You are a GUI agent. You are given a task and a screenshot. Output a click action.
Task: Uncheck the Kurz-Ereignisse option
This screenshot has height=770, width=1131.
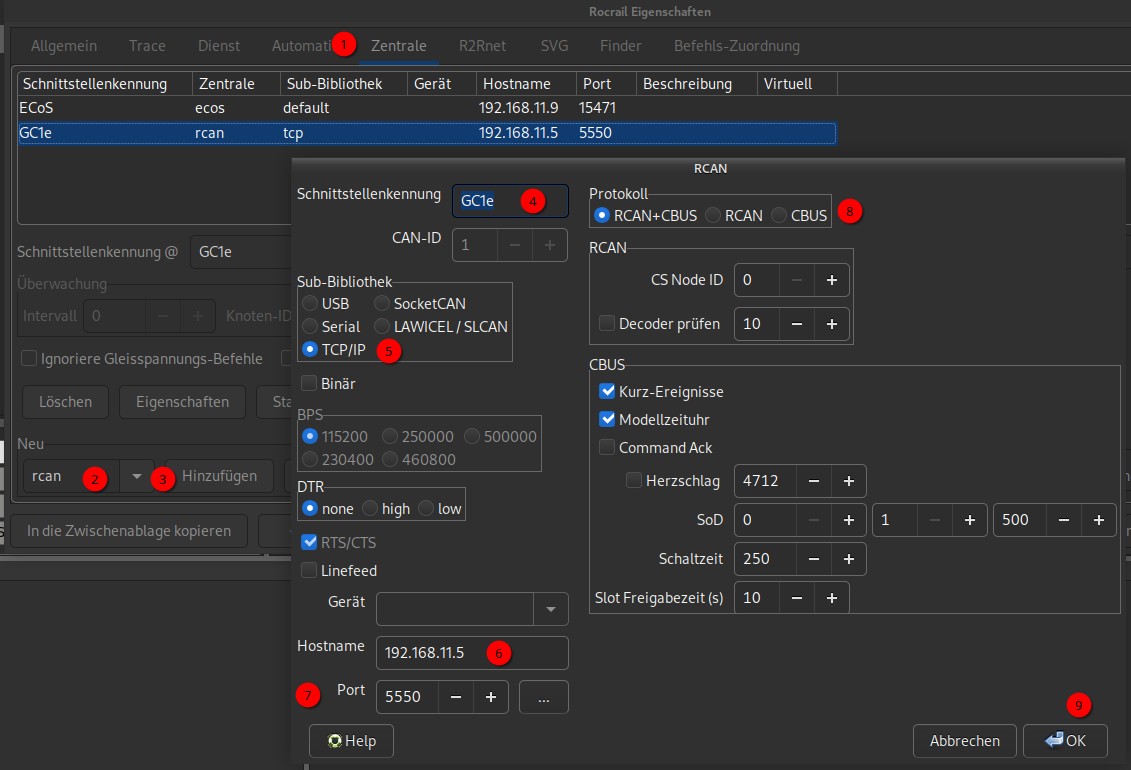click(607, 391)
